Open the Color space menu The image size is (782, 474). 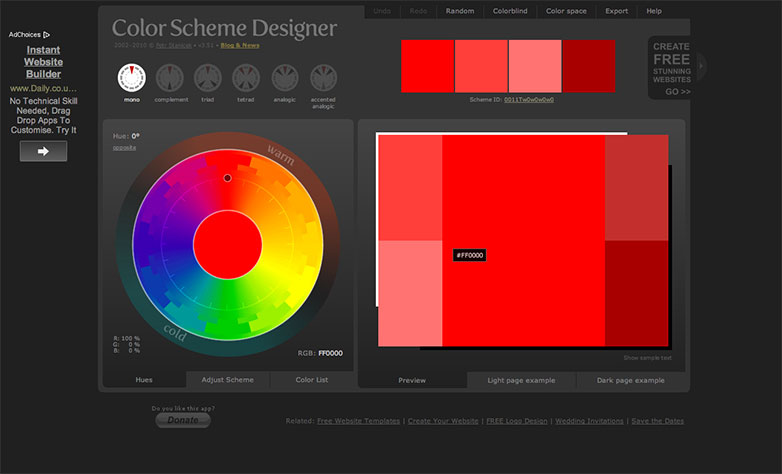pos(567,11)
